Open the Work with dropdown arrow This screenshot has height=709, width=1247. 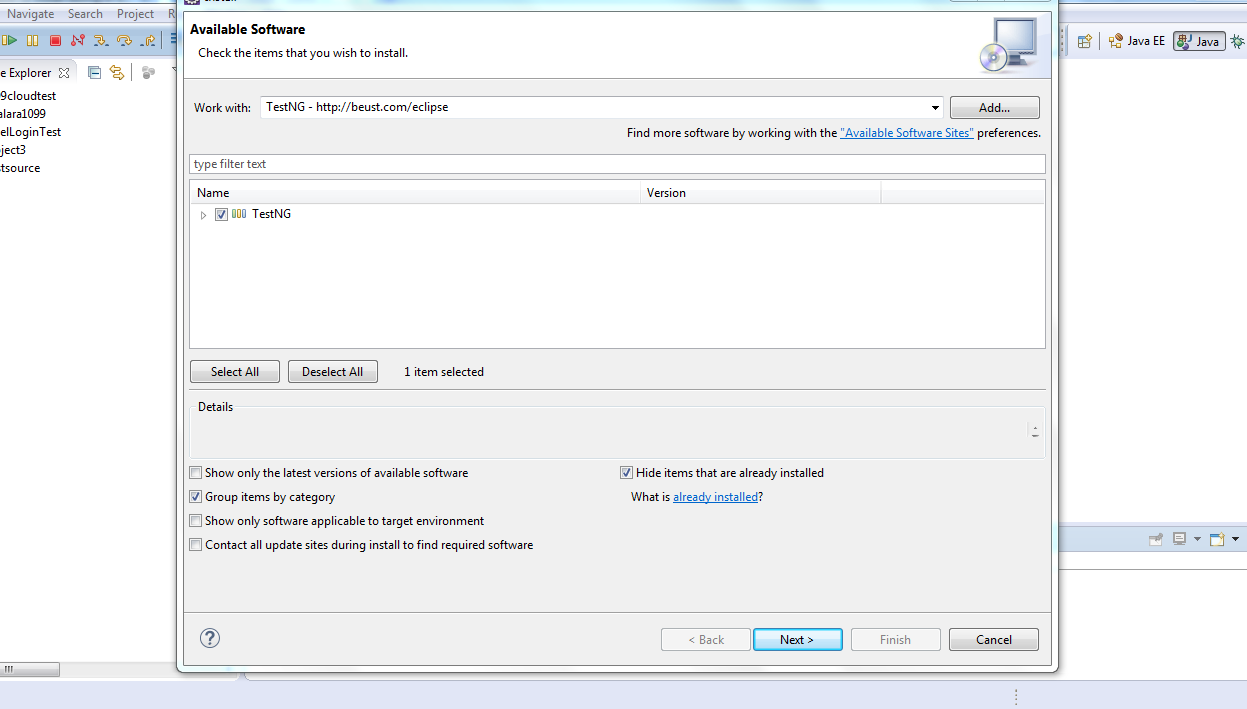click(x=935, y=107)
